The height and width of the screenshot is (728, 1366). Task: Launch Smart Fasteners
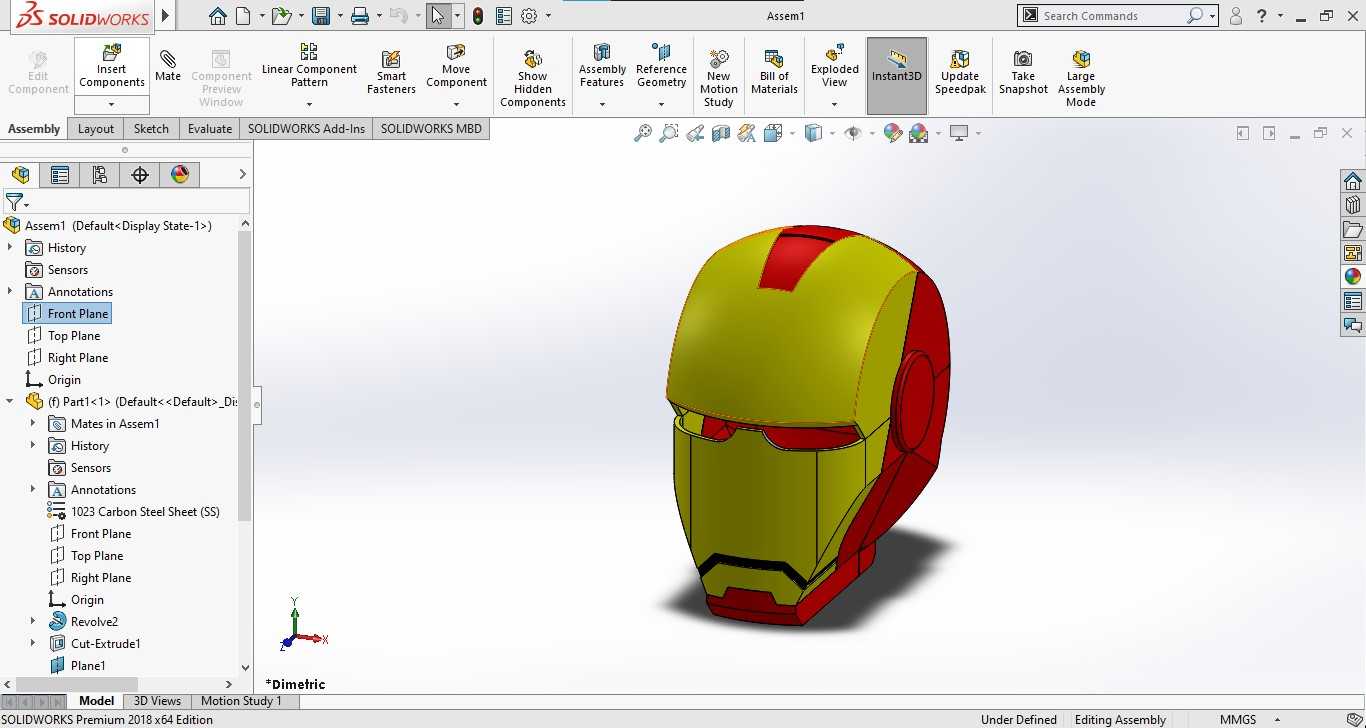(391, 72)
